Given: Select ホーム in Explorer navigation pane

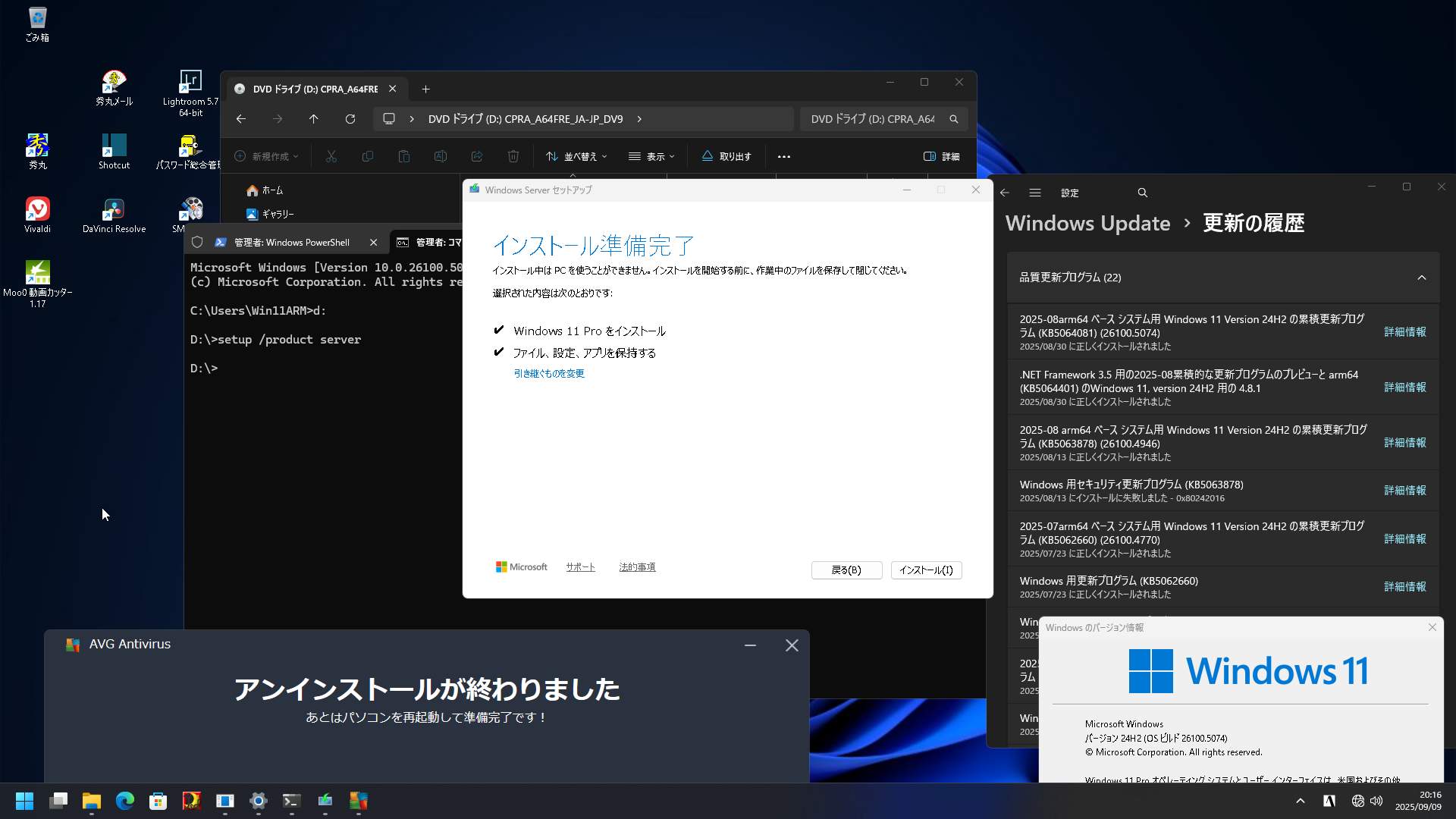Looking at the screenshot, I should point(265,190).
